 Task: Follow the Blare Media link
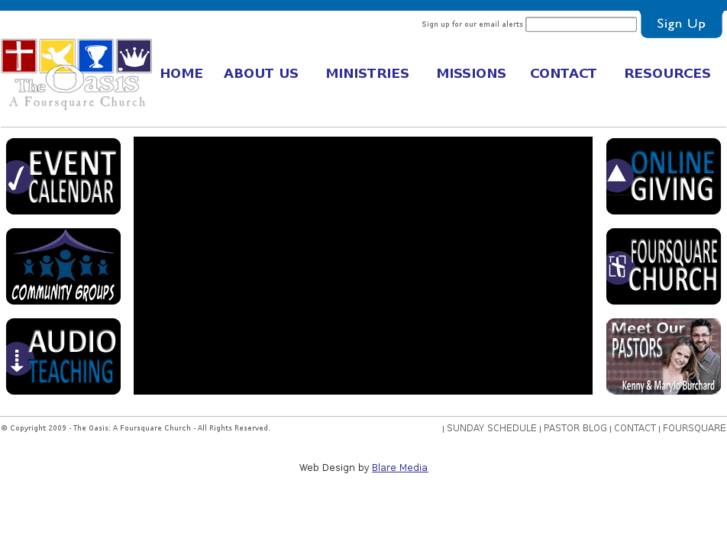point(400,468)
